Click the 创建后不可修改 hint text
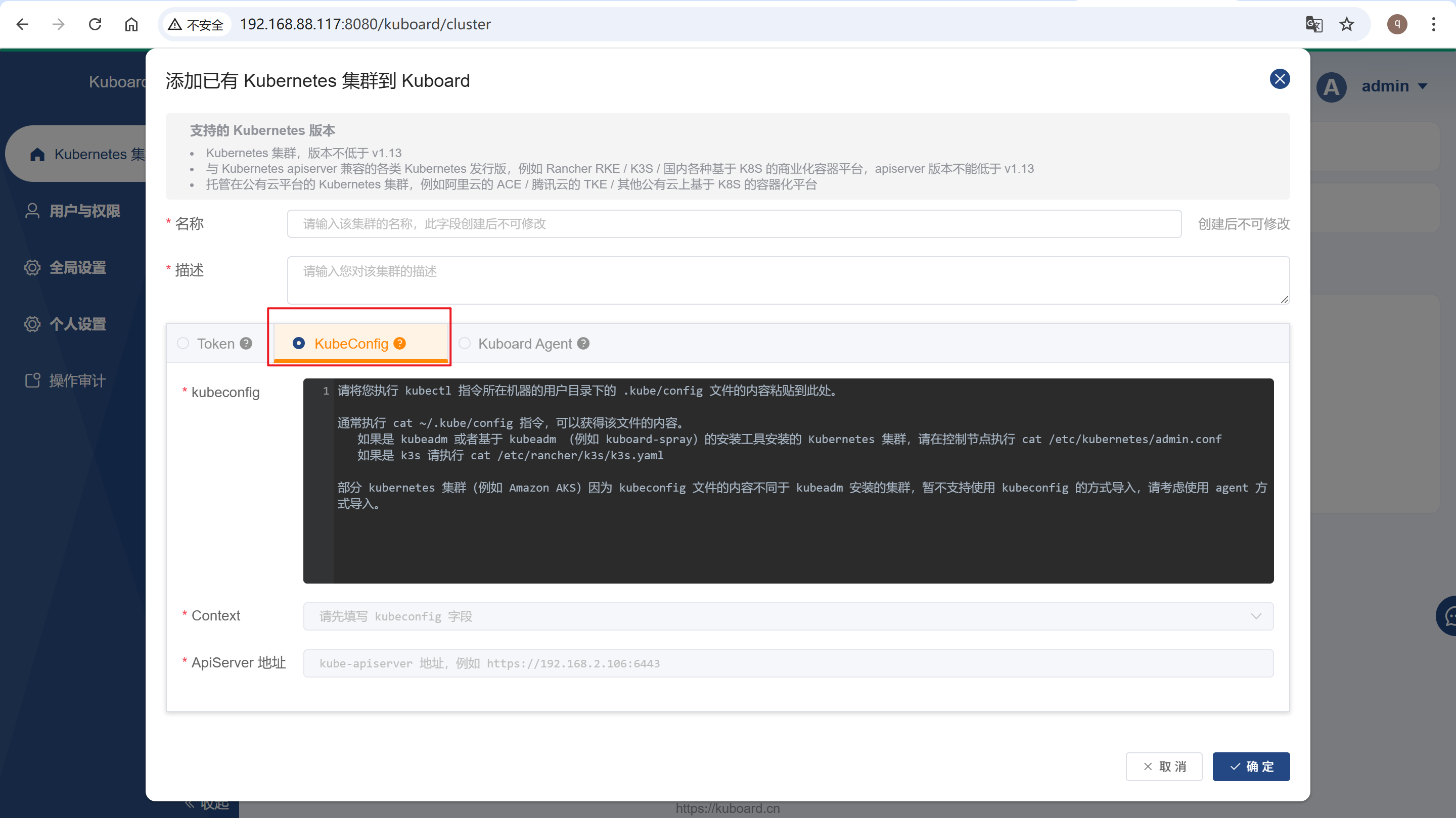The width and height of the screenshot is (1456, 818). coord(1244,224)
